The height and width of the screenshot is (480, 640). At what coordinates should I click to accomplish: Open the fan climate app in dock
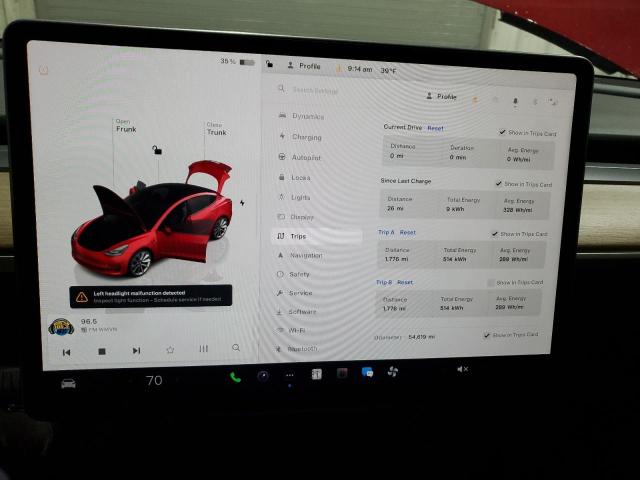(x=393, y=371)
